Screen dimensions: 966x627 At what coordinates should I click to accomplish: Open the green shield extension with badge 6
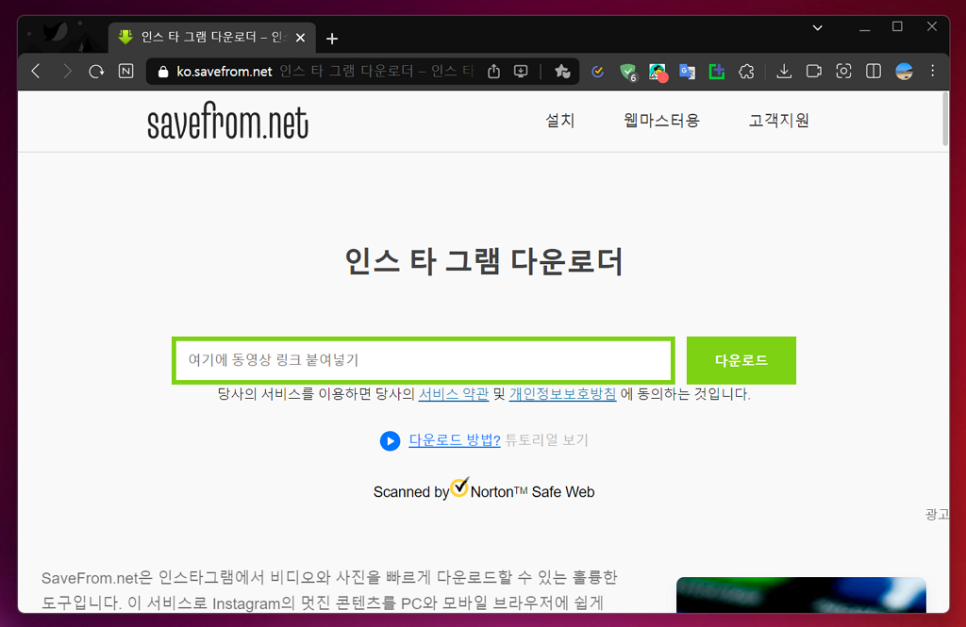[628, 72]
